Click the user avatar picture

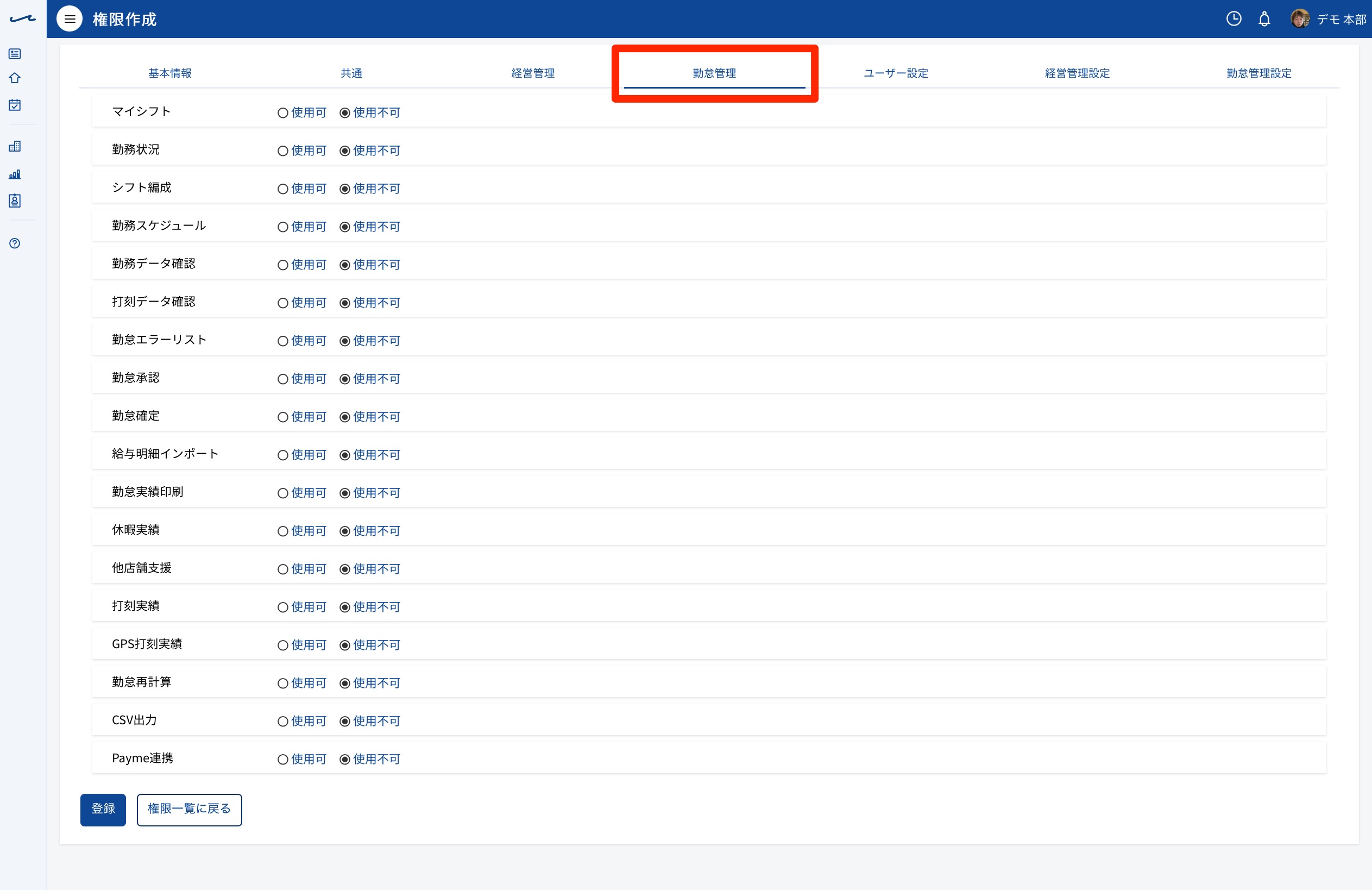pyautogui.click(x=1299, y=19)
